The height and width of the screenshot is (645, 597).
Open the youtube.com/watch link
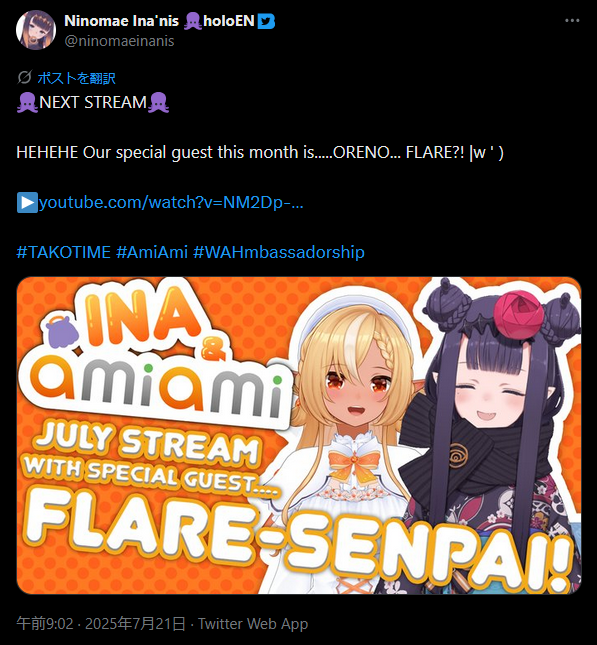pyautogui.click(x=171, y=202)
